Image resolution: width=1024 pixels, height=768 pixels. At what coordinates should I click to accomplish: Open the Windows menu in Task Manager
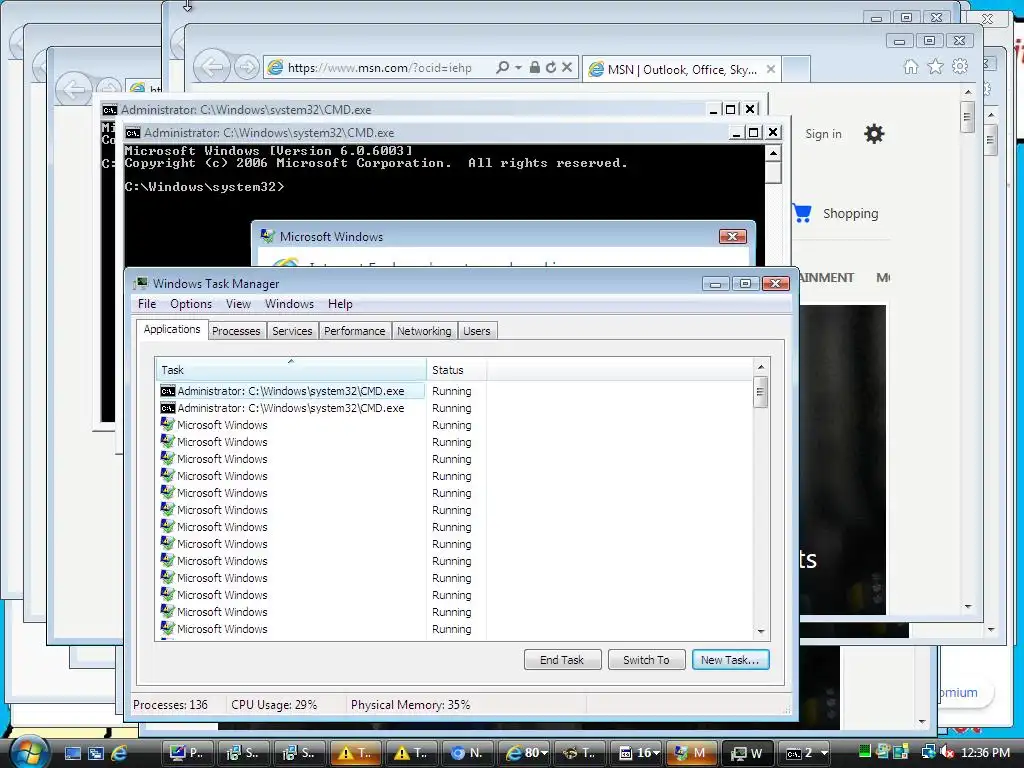click(x=289, y=304)
